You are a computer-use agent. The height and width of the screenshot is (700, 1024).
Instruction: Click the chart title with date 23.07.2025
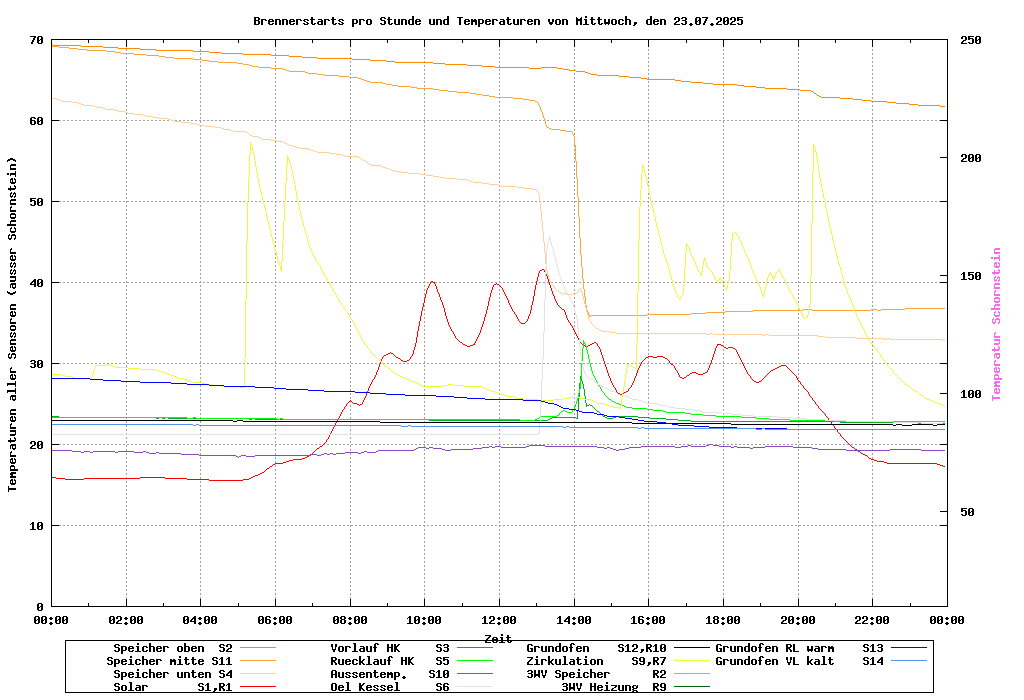[x=498, y=21]
